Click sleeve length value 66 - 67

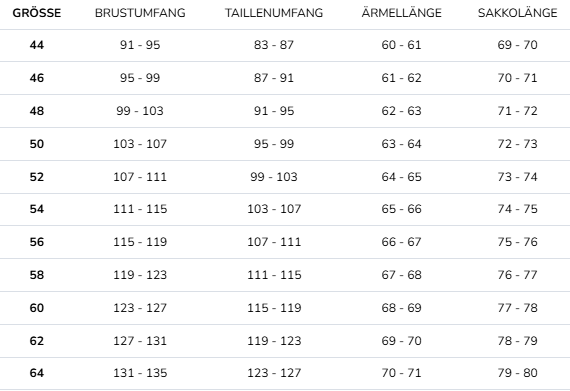401,242
